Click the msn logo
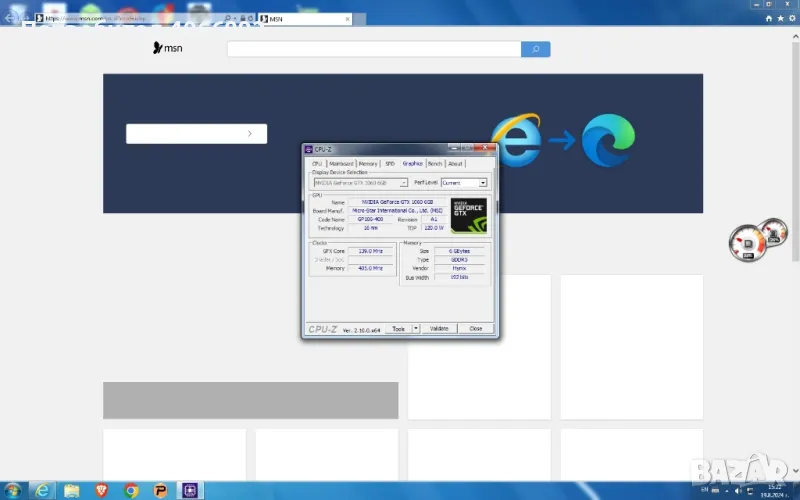The width and height of the screenshot is (800, 500). coord(167,48)
